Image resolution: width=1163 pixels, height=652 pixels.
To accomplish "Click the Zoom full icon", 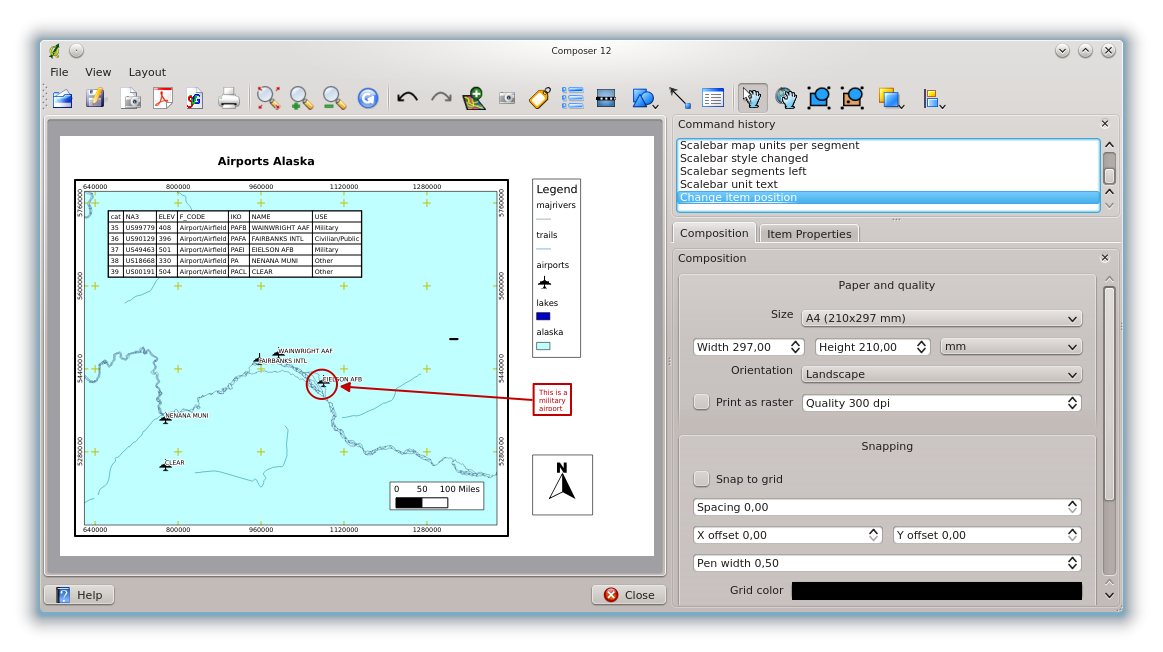I will [x=267, y=98].
